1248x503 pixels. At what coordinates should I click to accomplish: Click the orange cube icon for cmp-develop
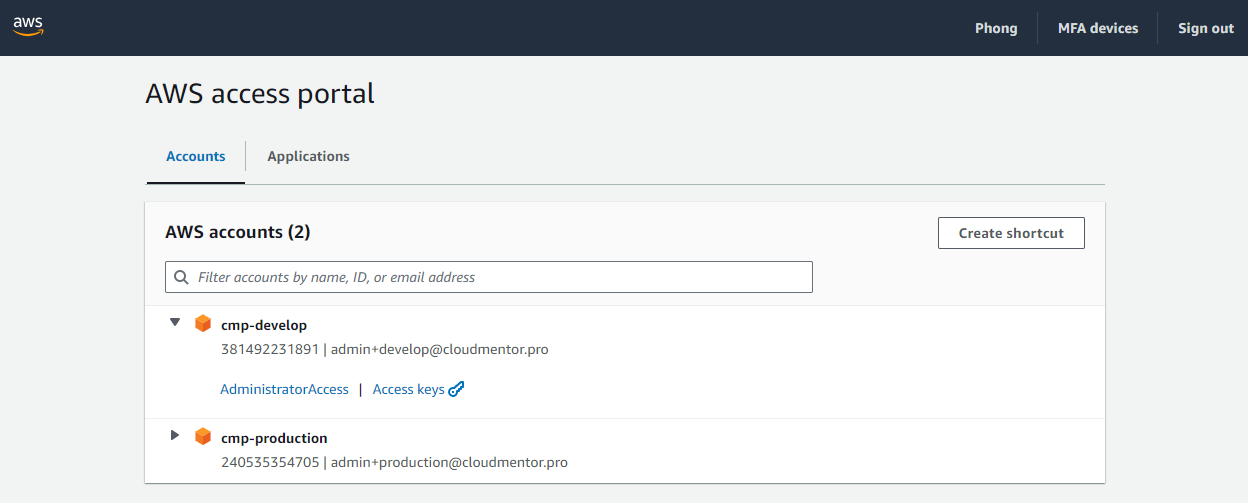pos(203,324)
